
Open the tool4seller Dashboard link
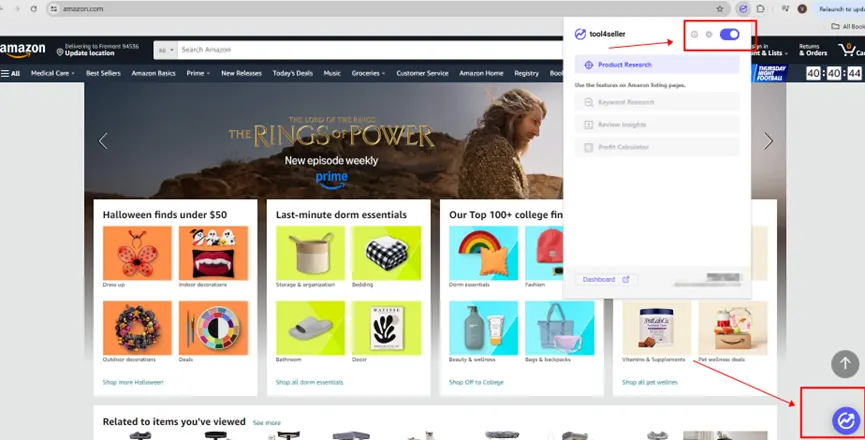(x=606, y=280)
